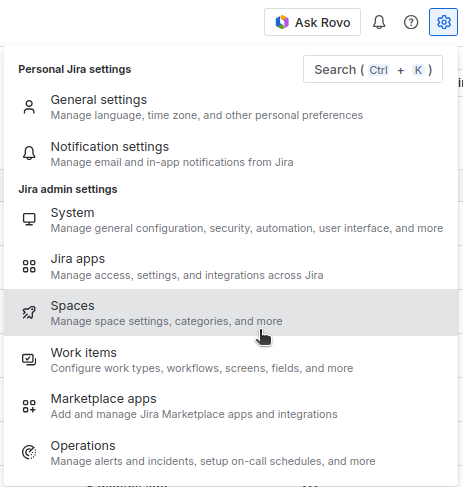The width and height of the screenshot is (463, 487).
Task: Click the settings gear icon
Action: click(x=443, y=22)
